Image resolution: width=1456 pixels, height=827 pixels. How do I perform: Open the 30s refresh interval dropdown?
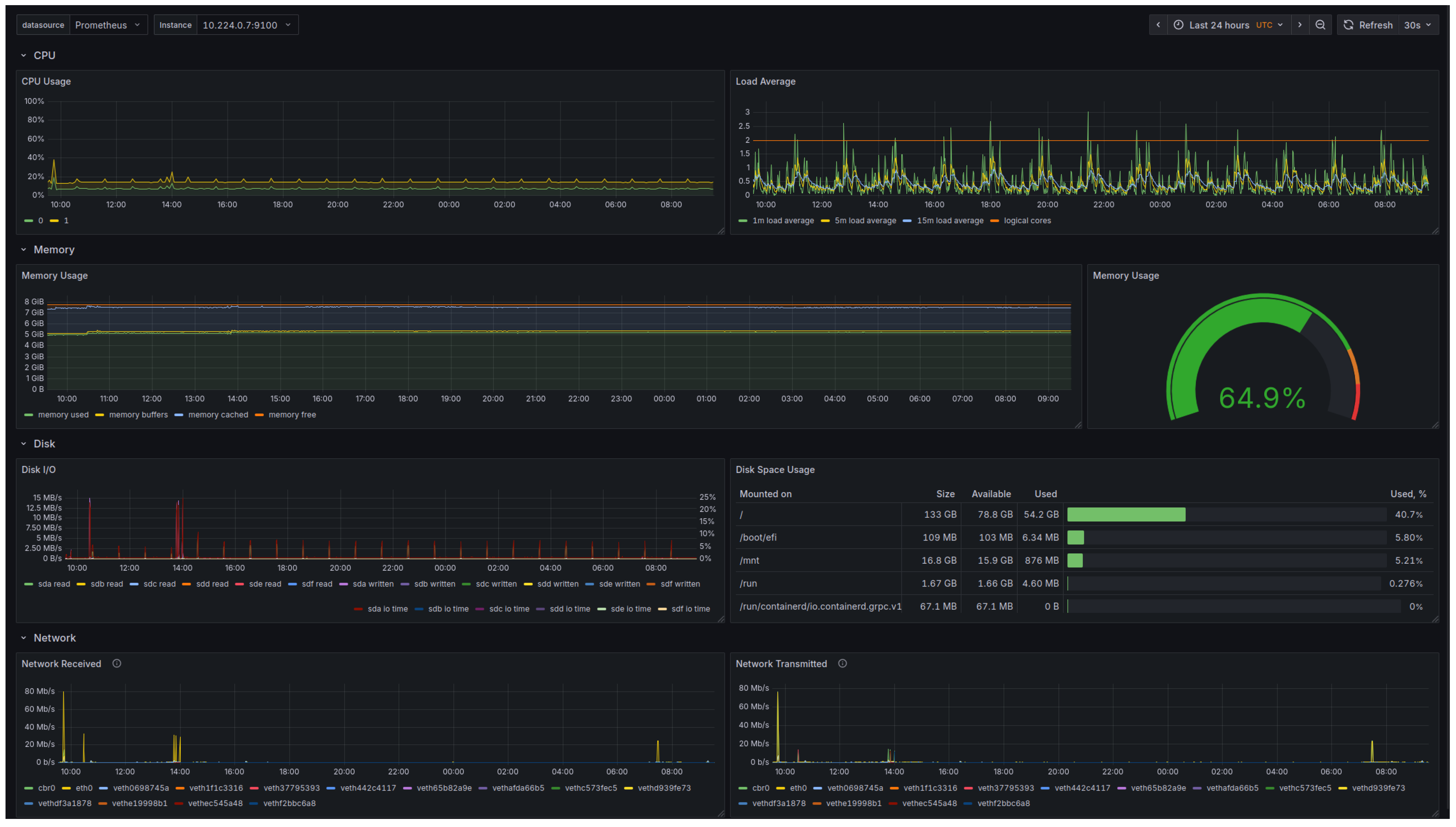pos(1417,25)
